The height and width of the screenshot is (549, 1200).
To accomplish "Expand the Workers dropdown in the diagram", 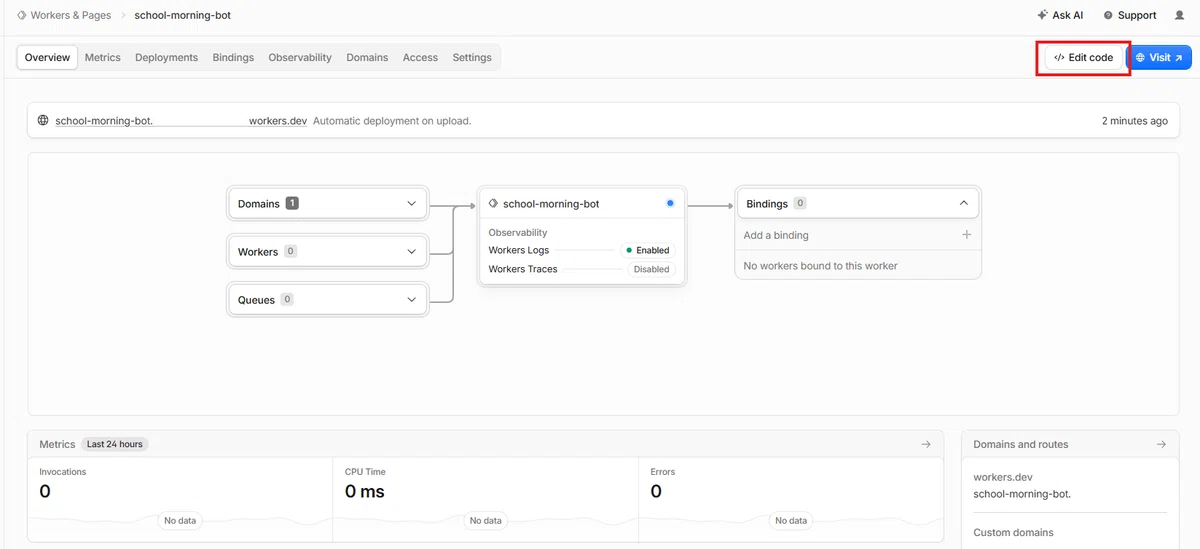I will pos(328,251).
